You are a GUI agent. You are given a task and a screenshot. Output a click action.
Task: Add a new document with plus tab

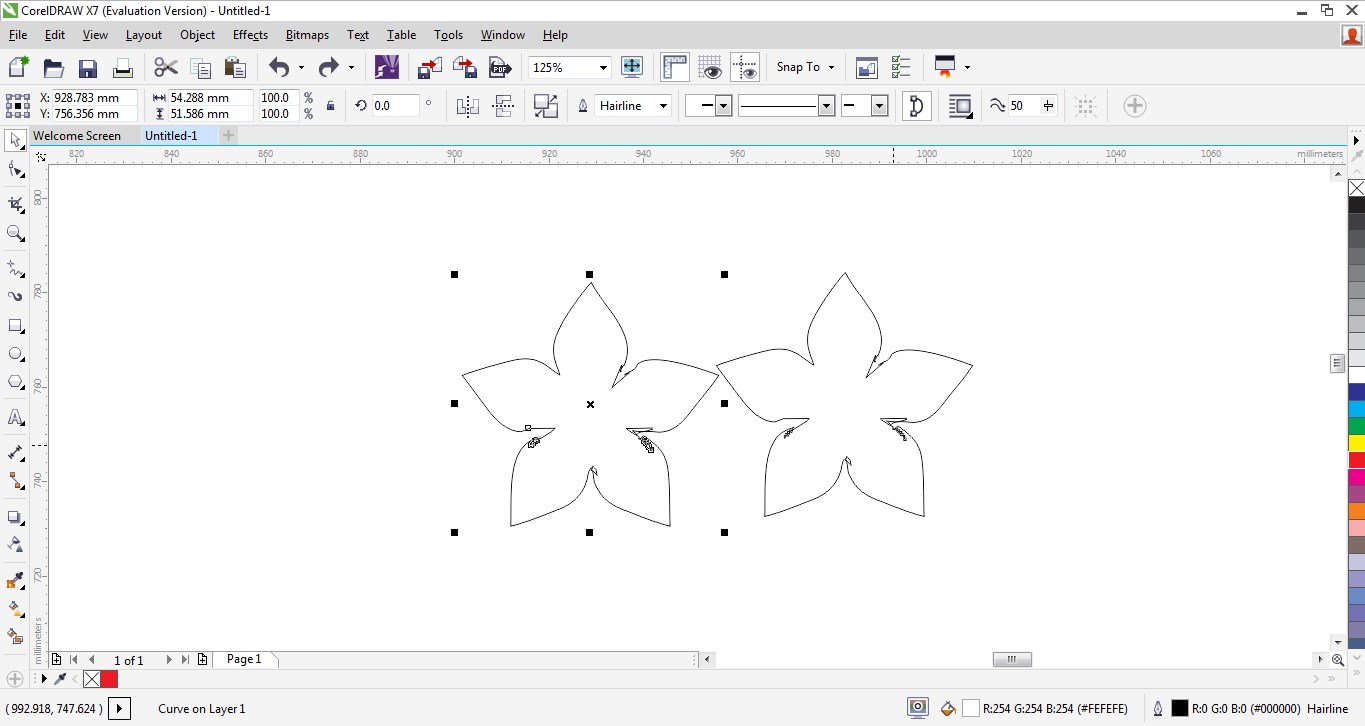pos(228,136)
